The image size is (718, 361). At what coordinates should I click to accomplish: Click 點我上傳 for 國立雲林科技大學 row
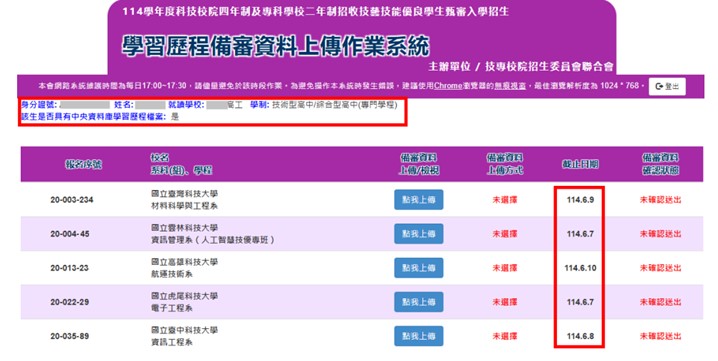tap(419, 234)
